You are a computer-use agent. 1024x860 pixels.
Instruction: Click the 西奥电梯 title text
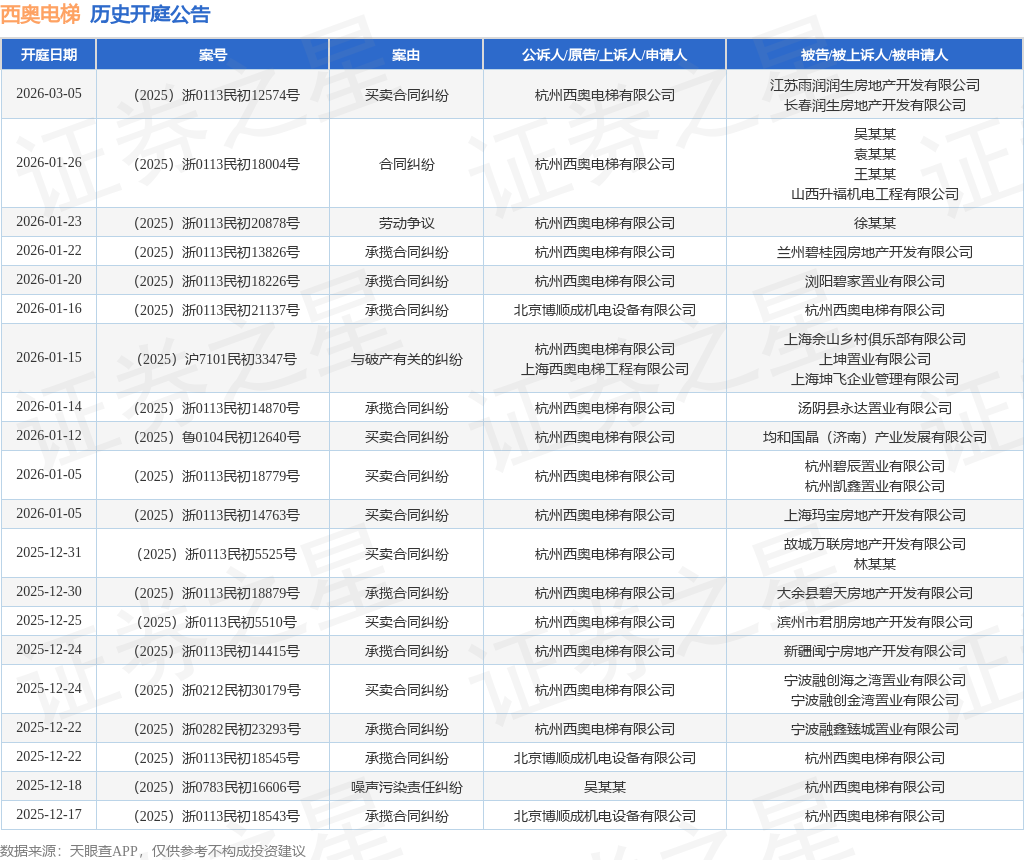point(40,14)
